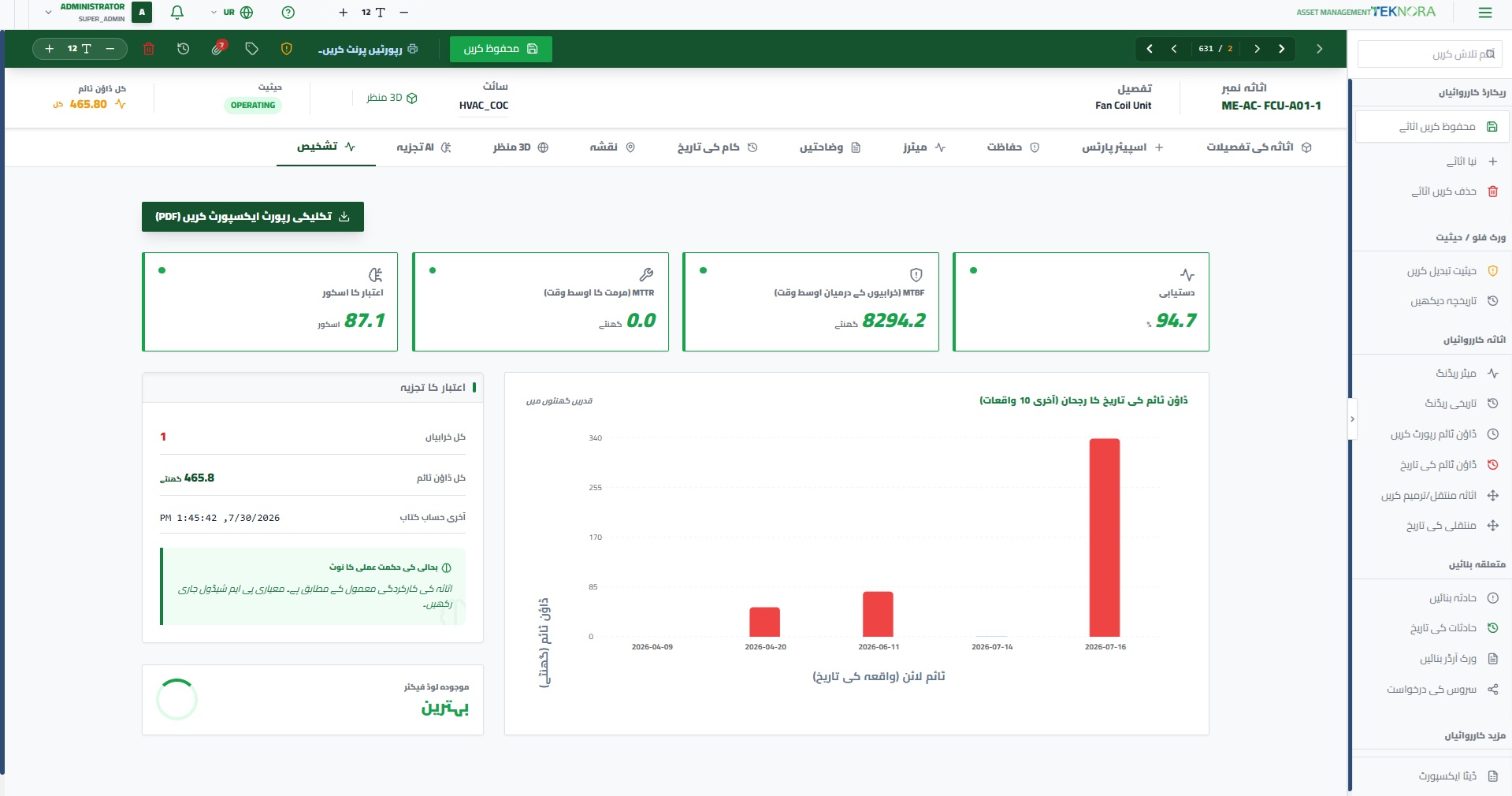Switch to the اسپیئر پارٹس tab
Image resolution: width=1512 pixels, height=796 pixels.
(1122, 147)
